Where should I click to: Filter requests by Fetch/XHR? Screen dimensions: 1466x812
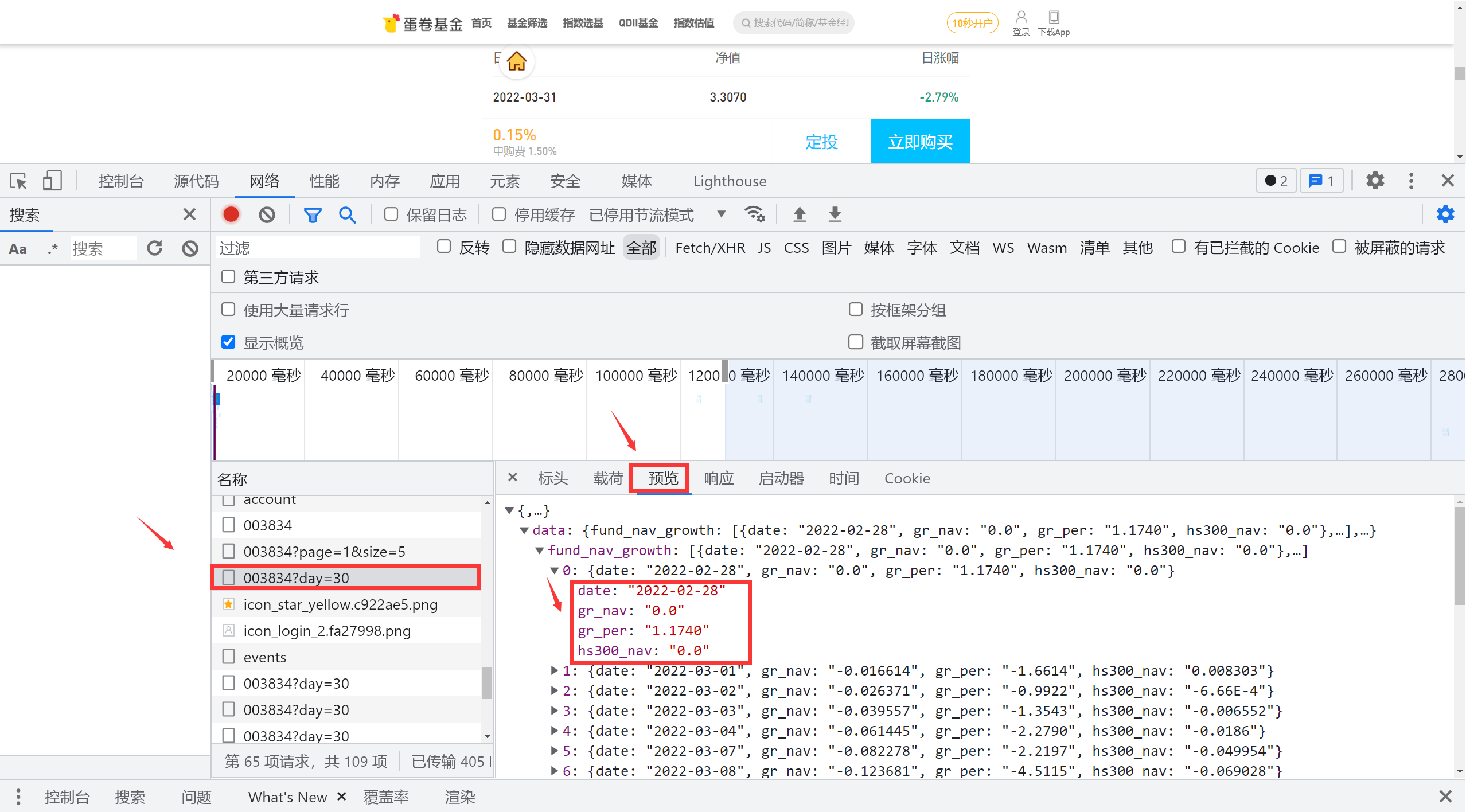[x=709, y=248]
